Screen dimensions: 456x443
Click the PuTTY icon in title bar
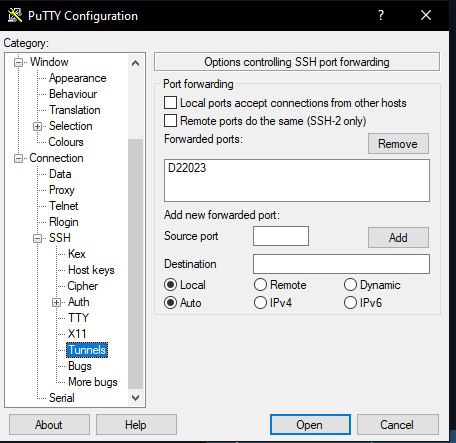pyautogui.click(x=15, y=15)
